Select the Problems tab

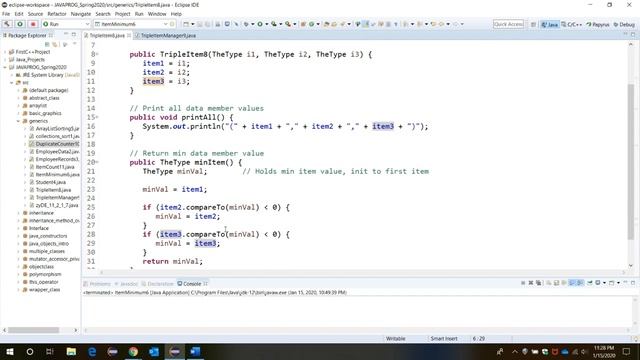click(97, 284)
